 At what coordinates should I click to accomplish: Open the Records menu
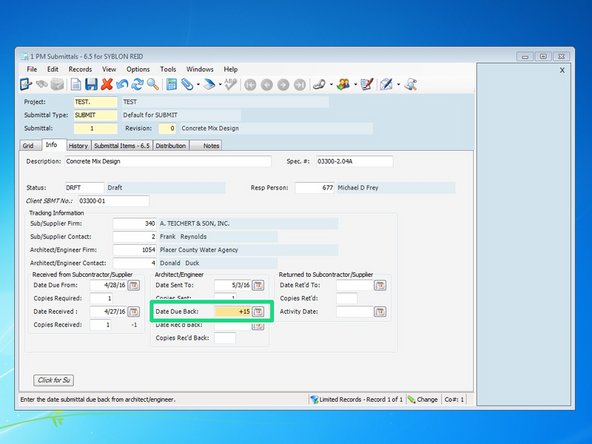[x=80, y=69]
